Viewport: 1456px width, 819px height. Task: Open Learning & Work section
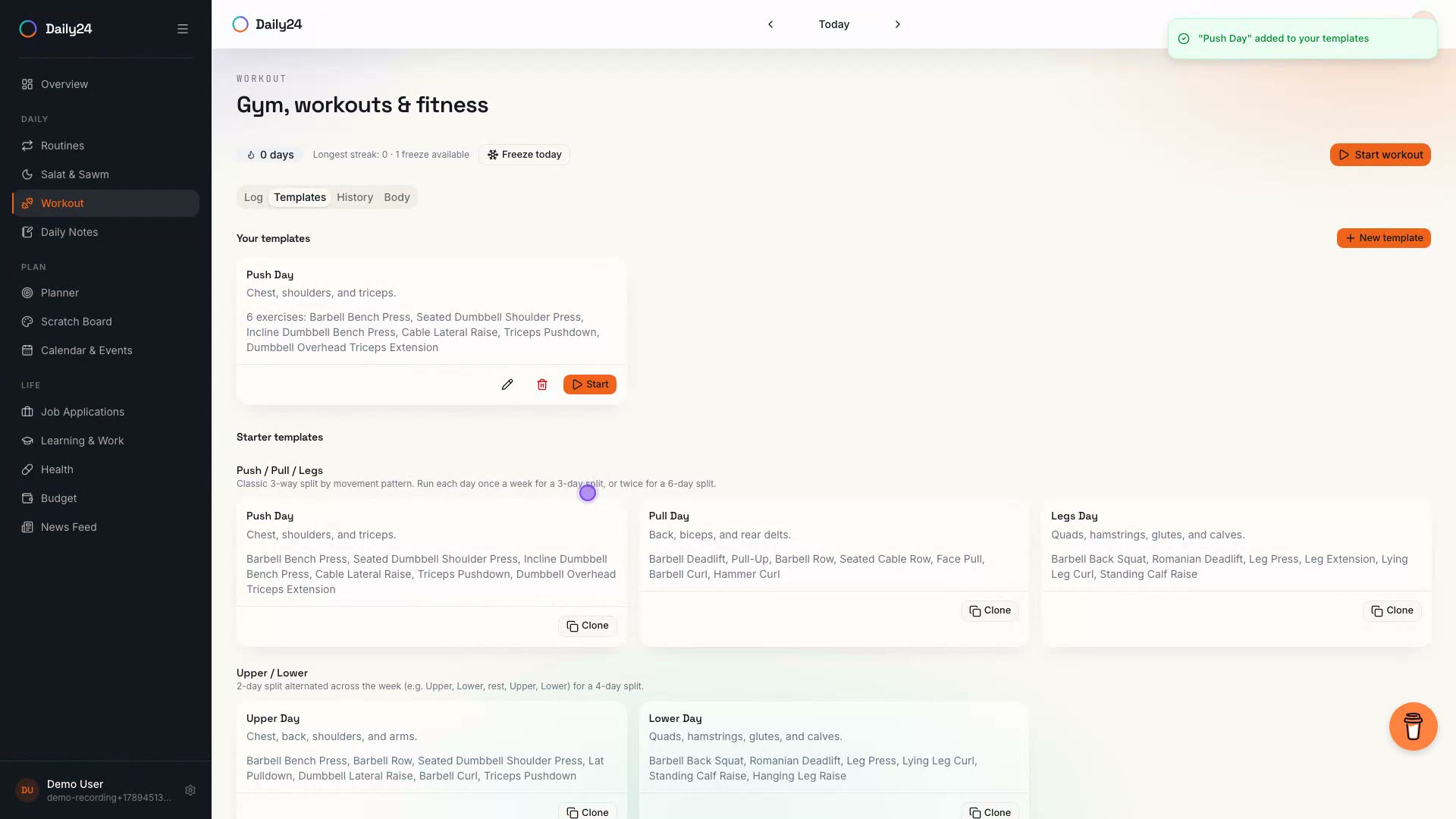105,441
